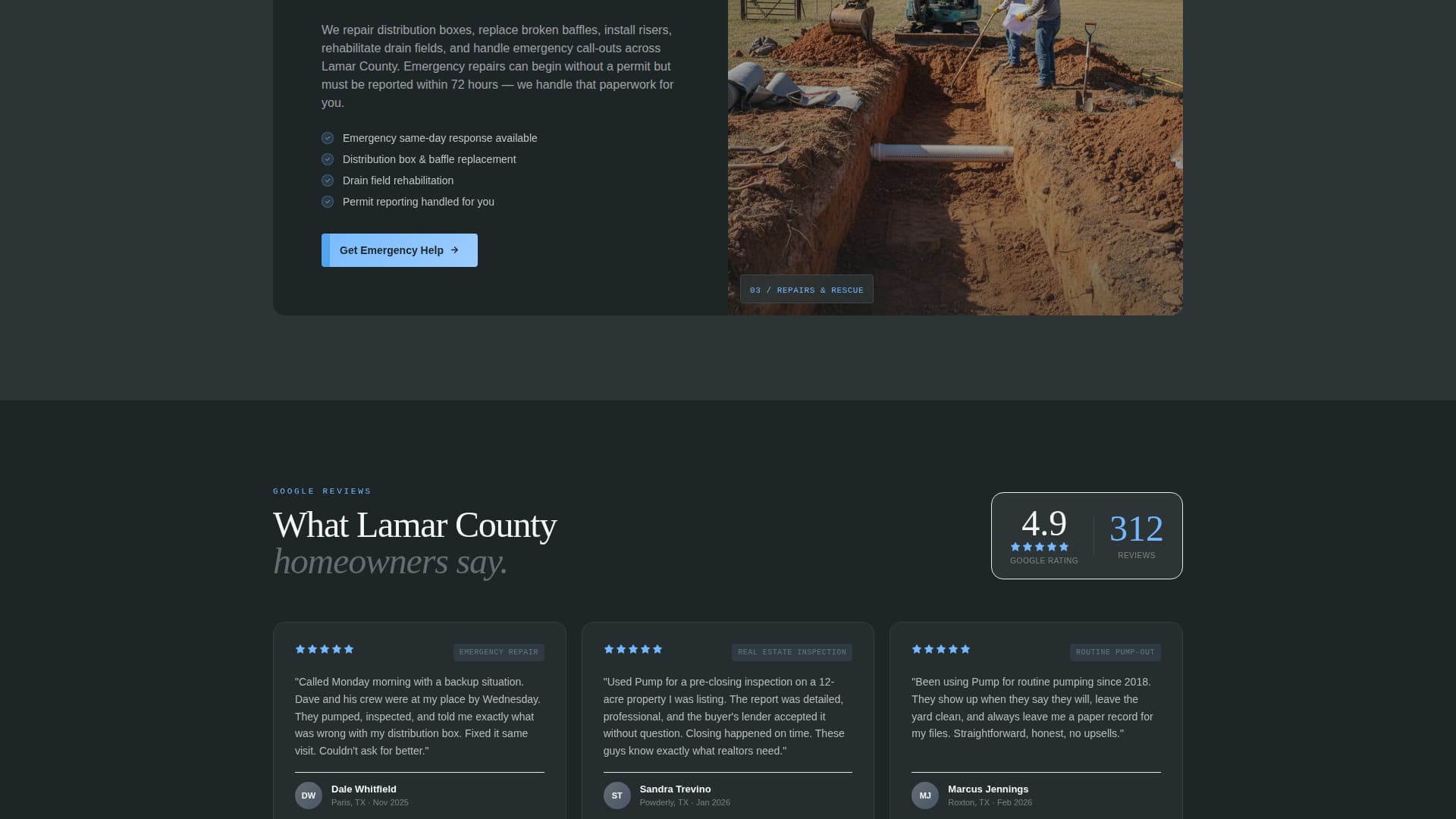
Task: Click the GOOGLE RATING label
Action: 1044,561
